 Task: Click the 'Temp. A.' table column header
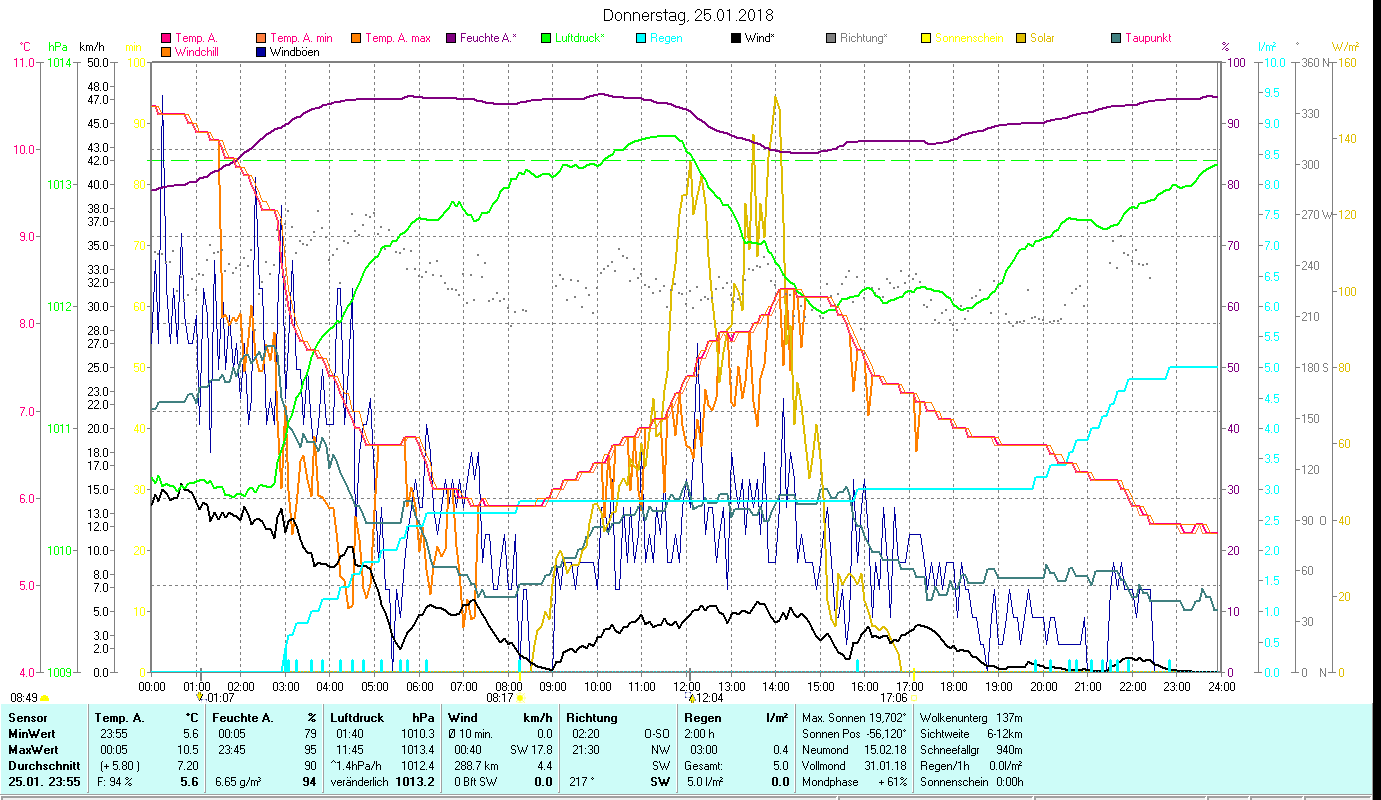(119, 718)
